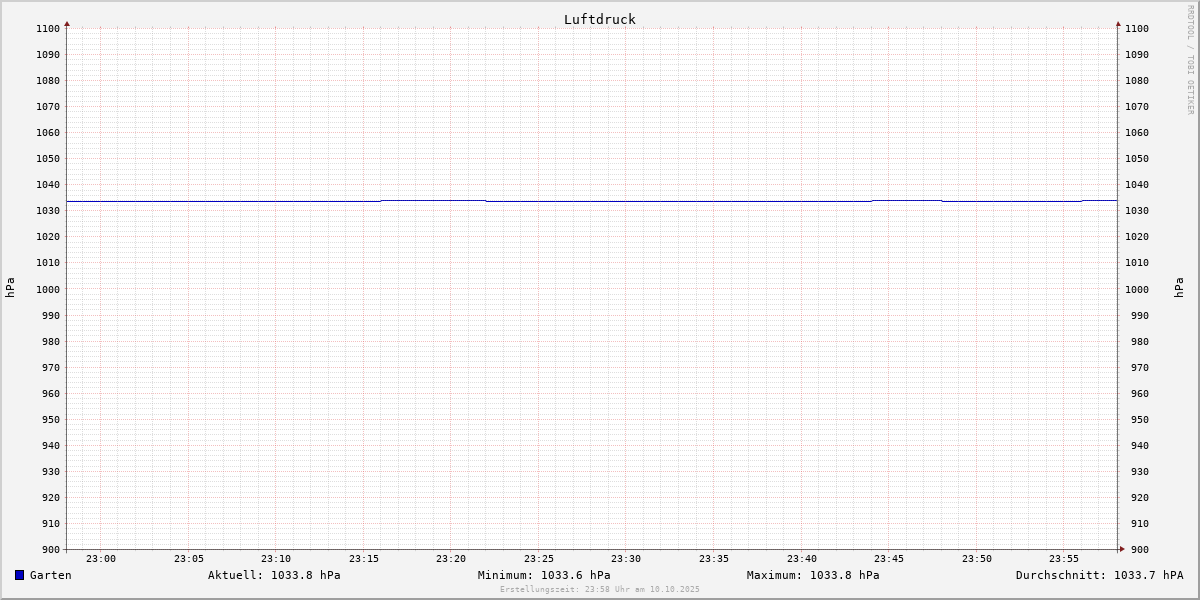The image size is (1200, 600).
Task: Click the red arrow at the time axis end
Action: [1121, 549]
